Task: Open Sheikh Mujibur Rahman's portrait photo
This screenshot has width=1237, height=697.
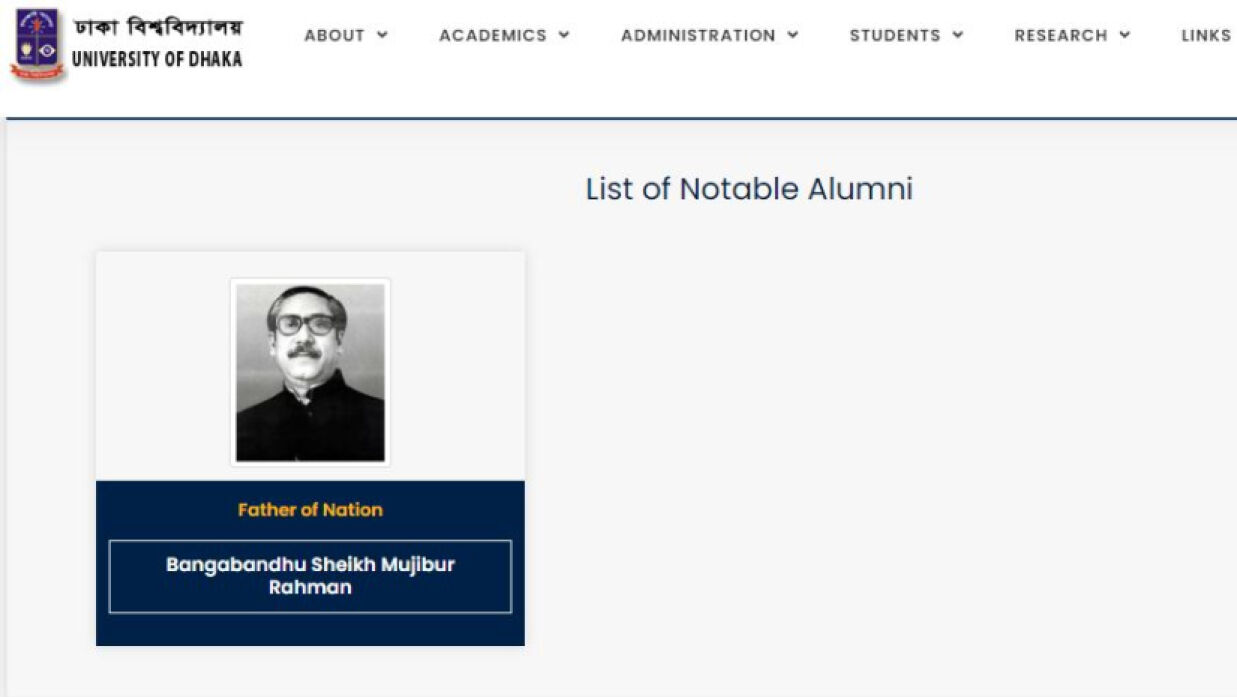Action: pyautogui.click(x=310, y=372)
